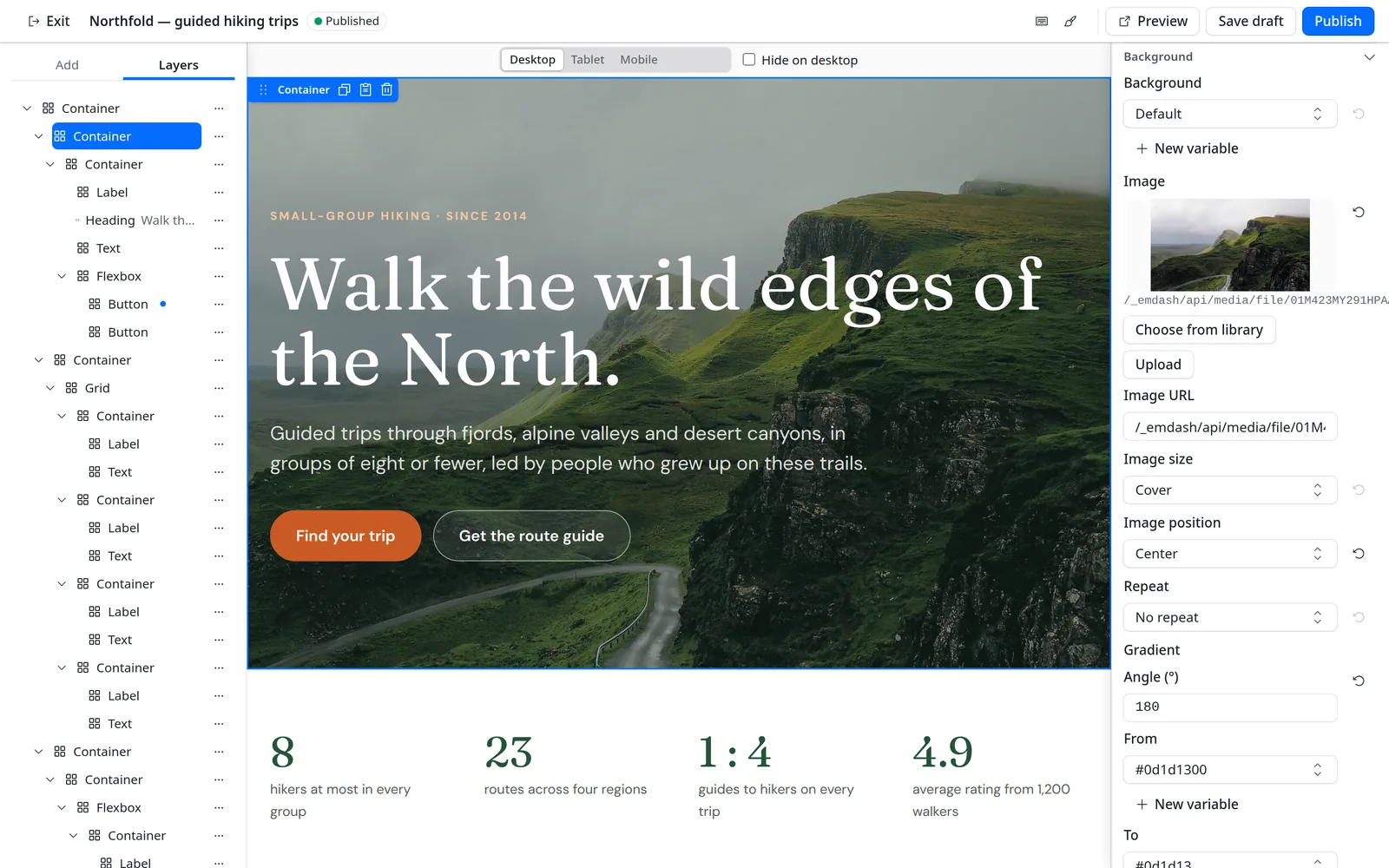Click the background image thumbnail preview
Image resolution: width=1389 pixels, height=868 pixels.
[x=1229, y=245]
